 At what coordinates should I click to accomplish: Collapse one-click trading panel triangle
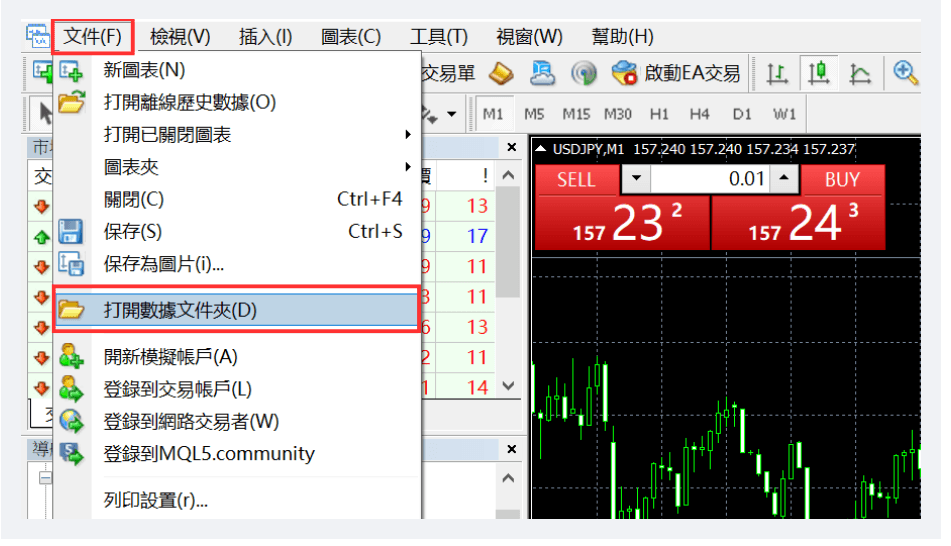pos(540,149)
